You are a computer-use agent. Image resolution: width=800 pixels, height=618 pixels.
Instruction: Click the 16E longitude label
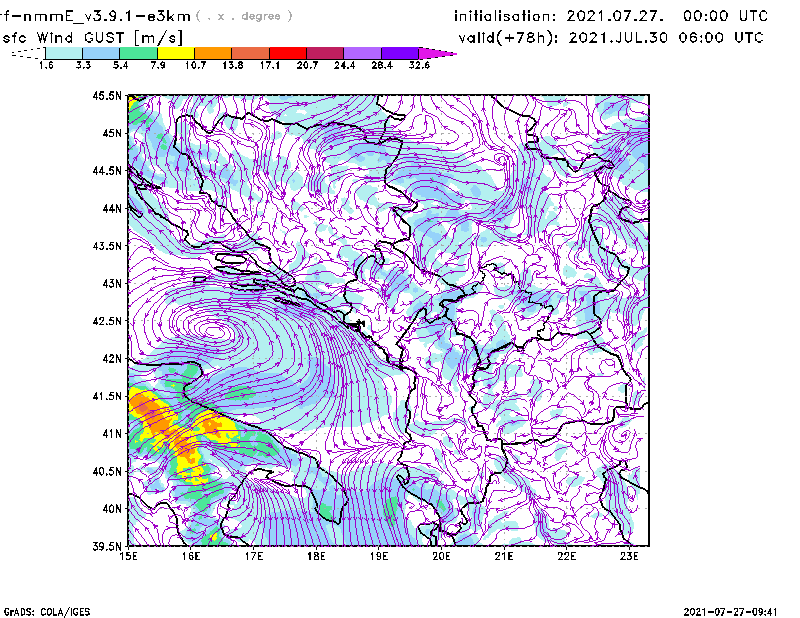pyautogui.click(x=191, y=556)
